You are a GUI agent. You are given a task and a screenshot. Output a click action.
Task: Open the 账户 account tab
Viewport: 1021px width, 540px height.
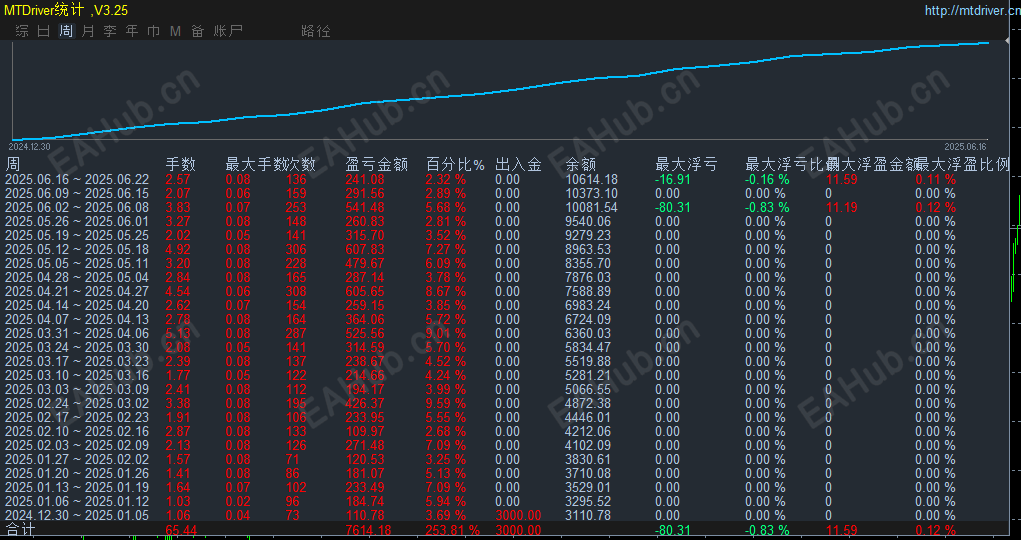[x=228, y=31]
